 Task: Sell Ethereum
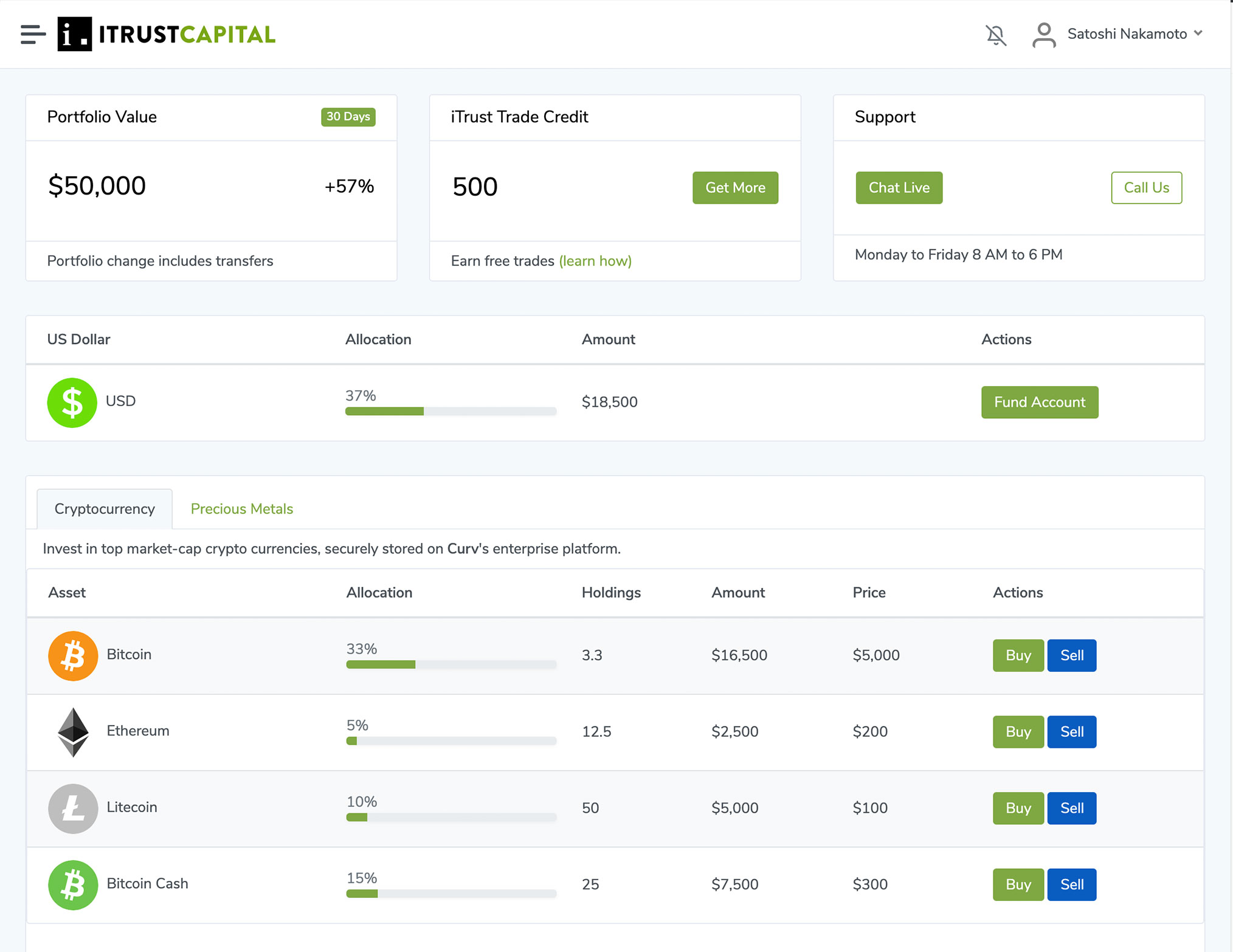1072,732
